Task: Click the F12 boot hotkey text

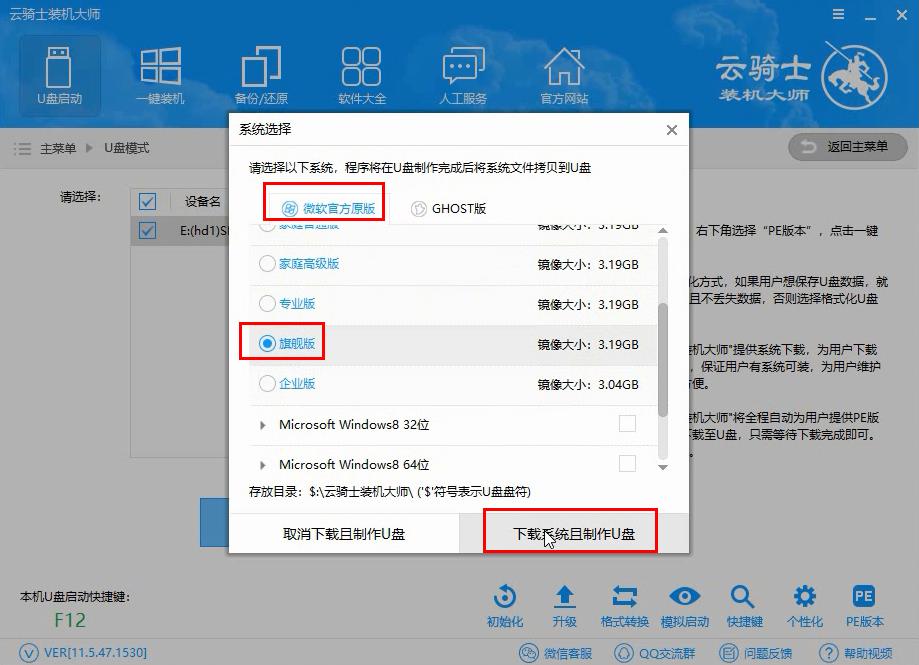Action: [70, 620]
